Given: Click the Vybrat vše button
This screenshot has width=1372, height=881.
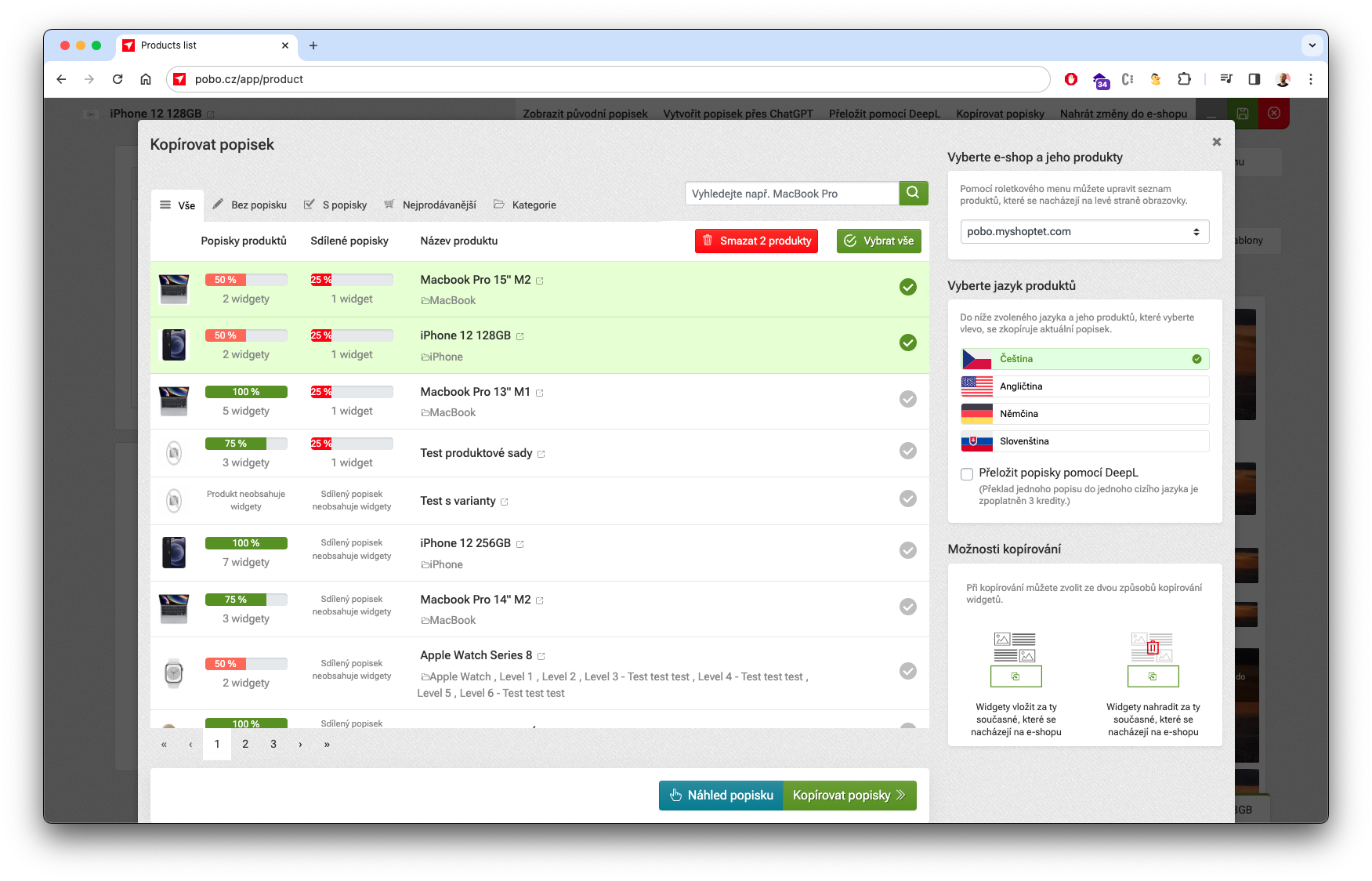Looking at the screenshot, I should [x=878, y=241].
